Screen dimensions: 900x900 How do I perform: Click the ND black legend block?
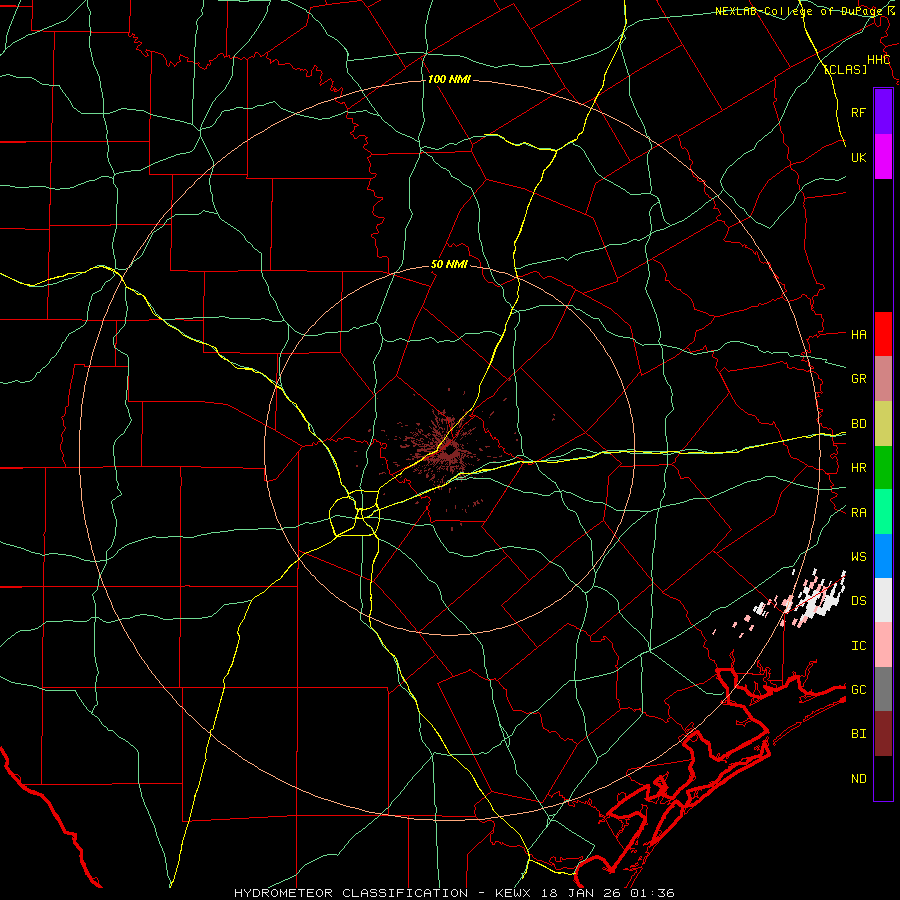coord(883,778)
